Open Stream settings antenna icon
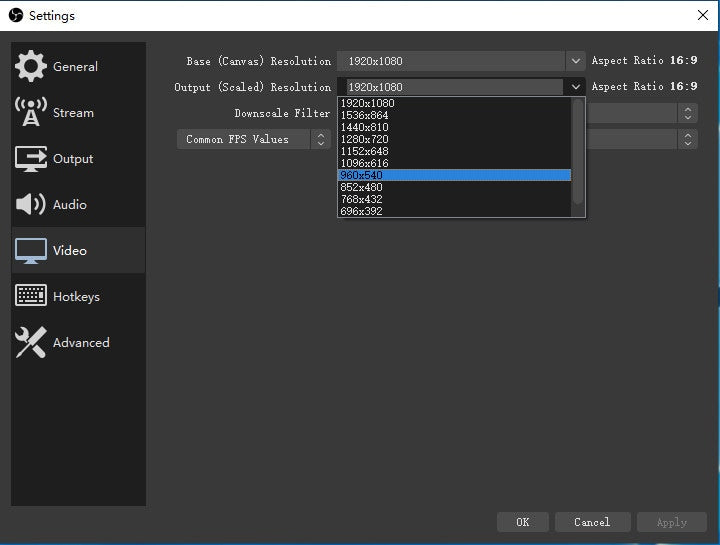This screenshot has width=720, height=545. (x=31, y=112)
